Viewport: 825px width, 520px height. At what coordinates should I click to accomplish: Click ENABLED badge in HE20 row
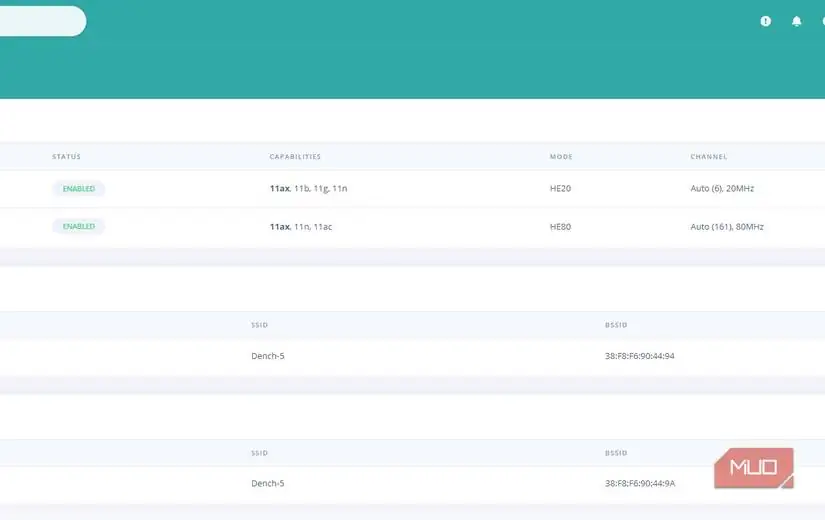click(x=78, y=188)
